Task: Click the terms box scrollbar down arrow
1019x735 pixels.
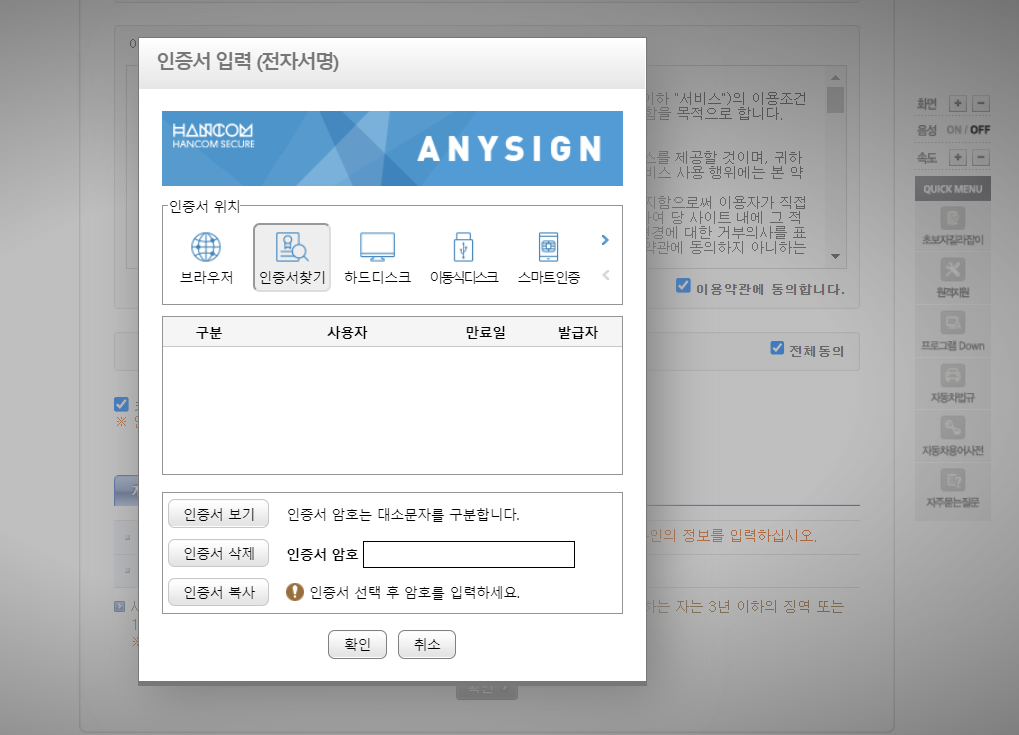Action: (835, 256)
